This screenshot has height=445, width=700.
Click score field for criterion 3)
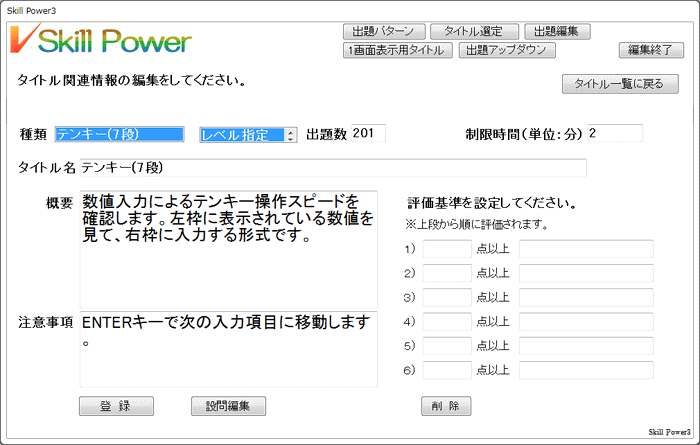coord(447,297)
